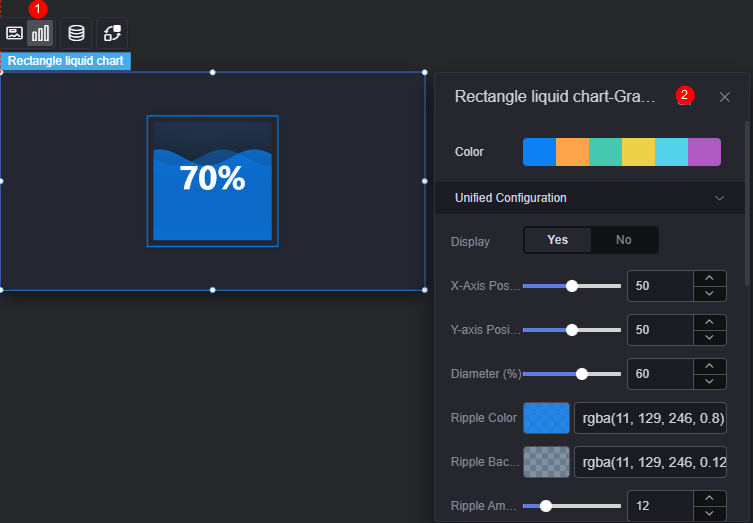The height and width of the screenshot is (523, 753).
Task: Set Display to Yes
Action: 558,240
